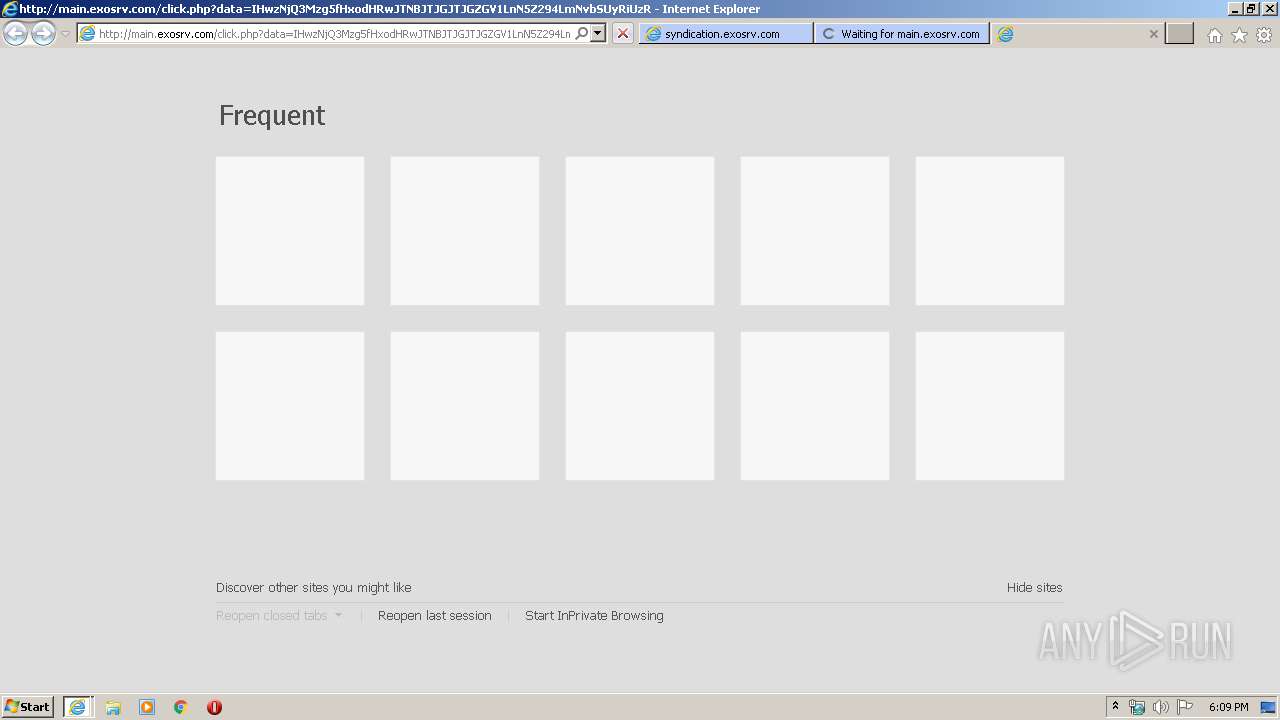
Task: Click Internet Explorer taskbar icon
Action: [78, 707]
